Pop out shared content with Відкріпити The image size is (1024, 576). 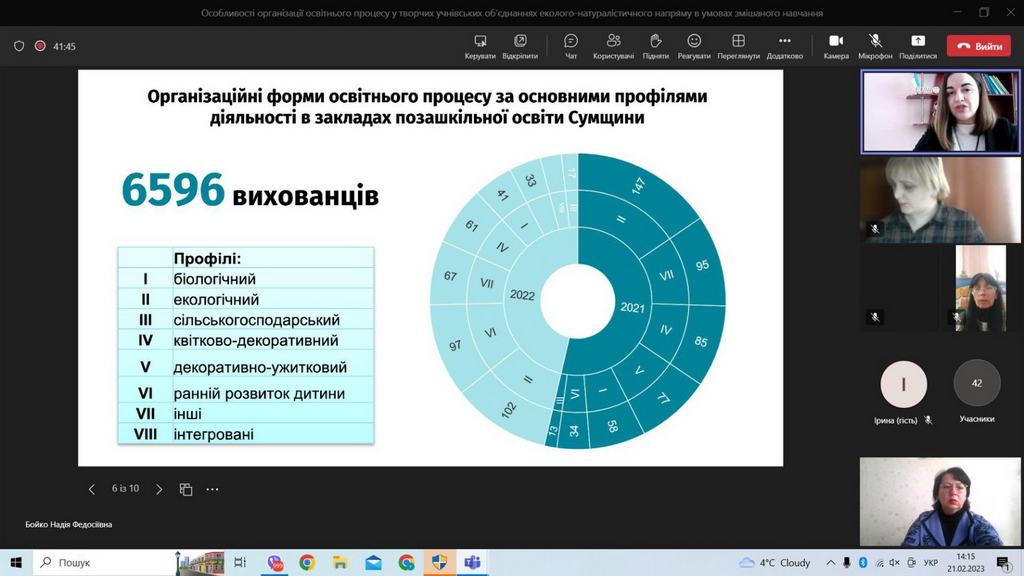coord(520,45)
